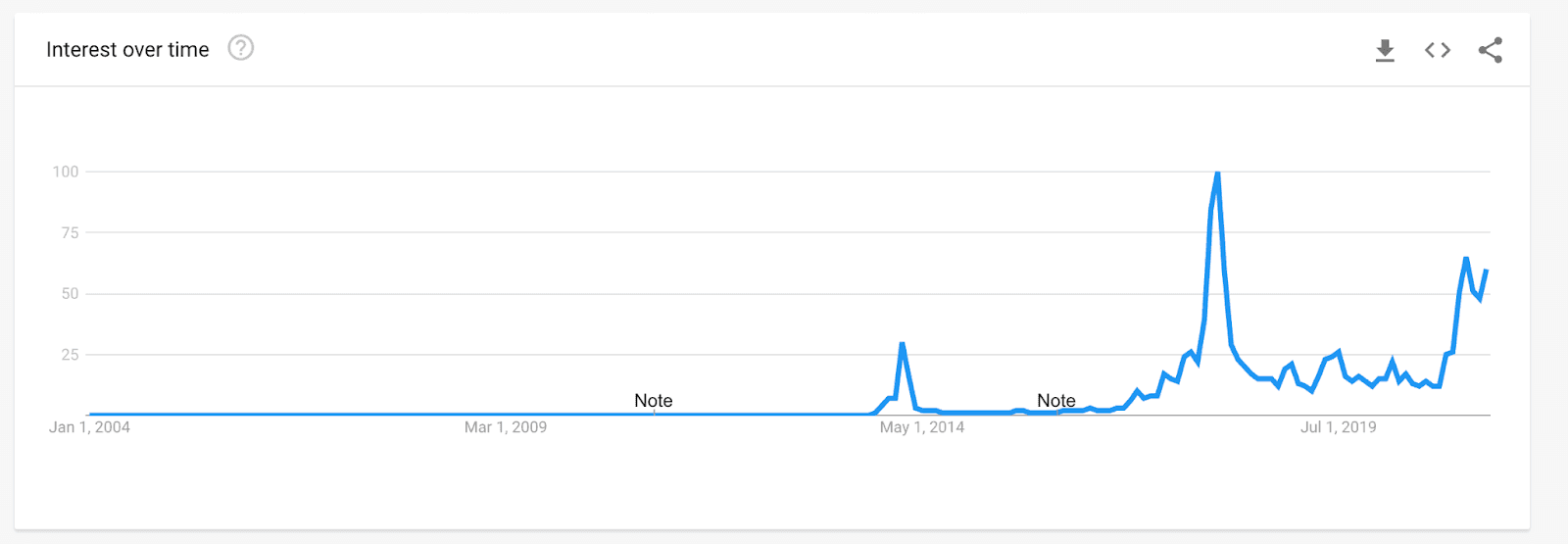
Task: Click the Mar 1, 2009 axis label
Action: pyautogui.click(x=506, y=427)
